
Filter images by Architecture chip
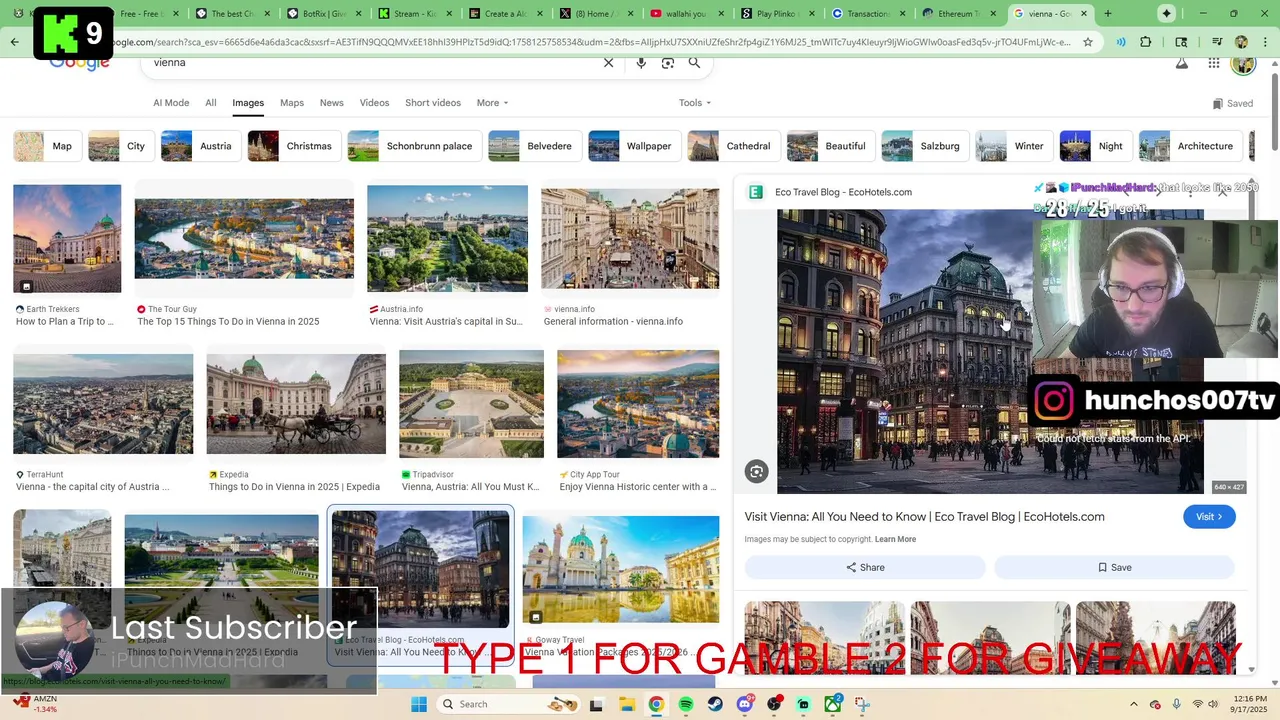coord(1191,146)
